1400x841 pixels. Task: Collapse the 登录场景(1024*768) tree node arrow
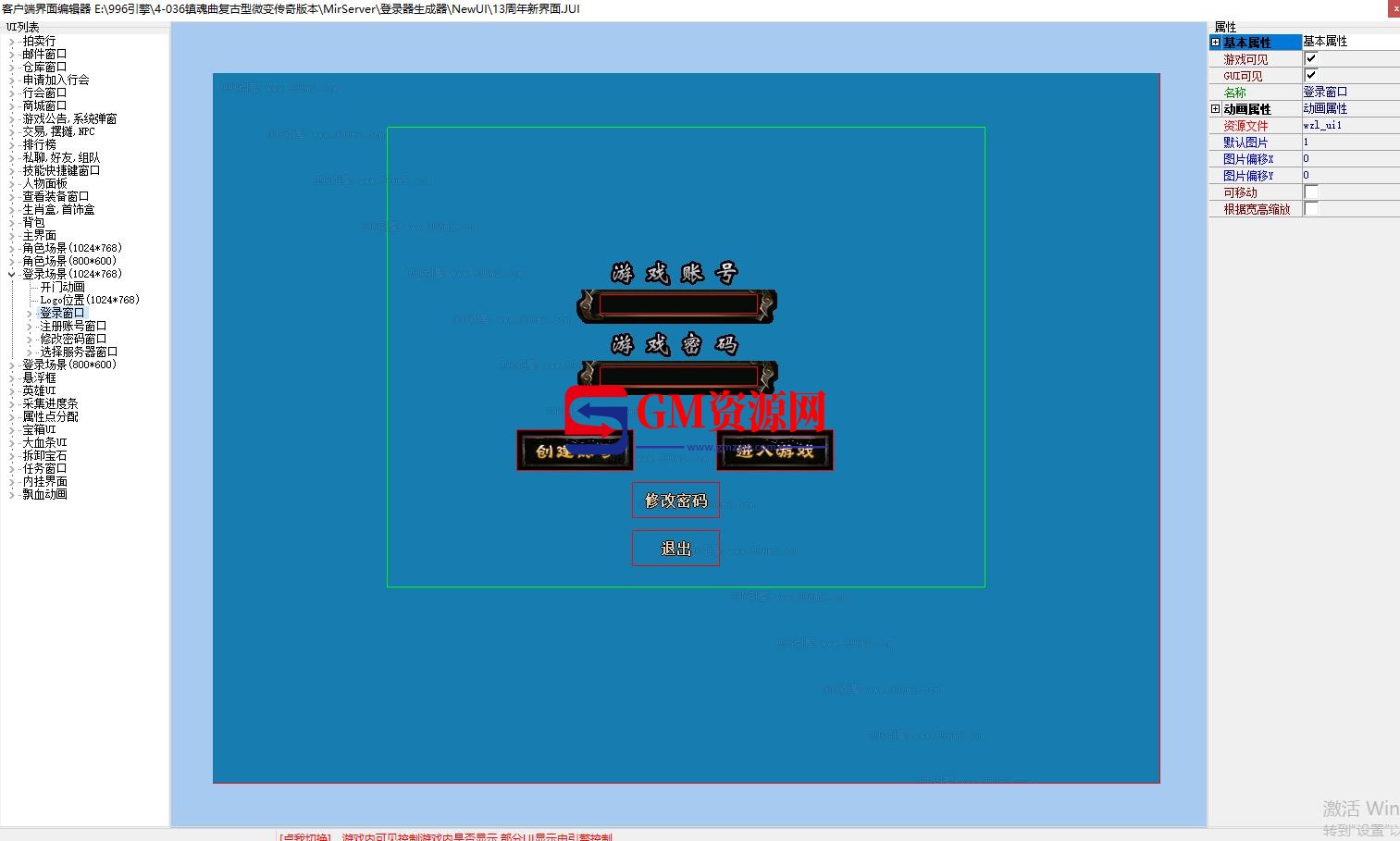(11, 274)
